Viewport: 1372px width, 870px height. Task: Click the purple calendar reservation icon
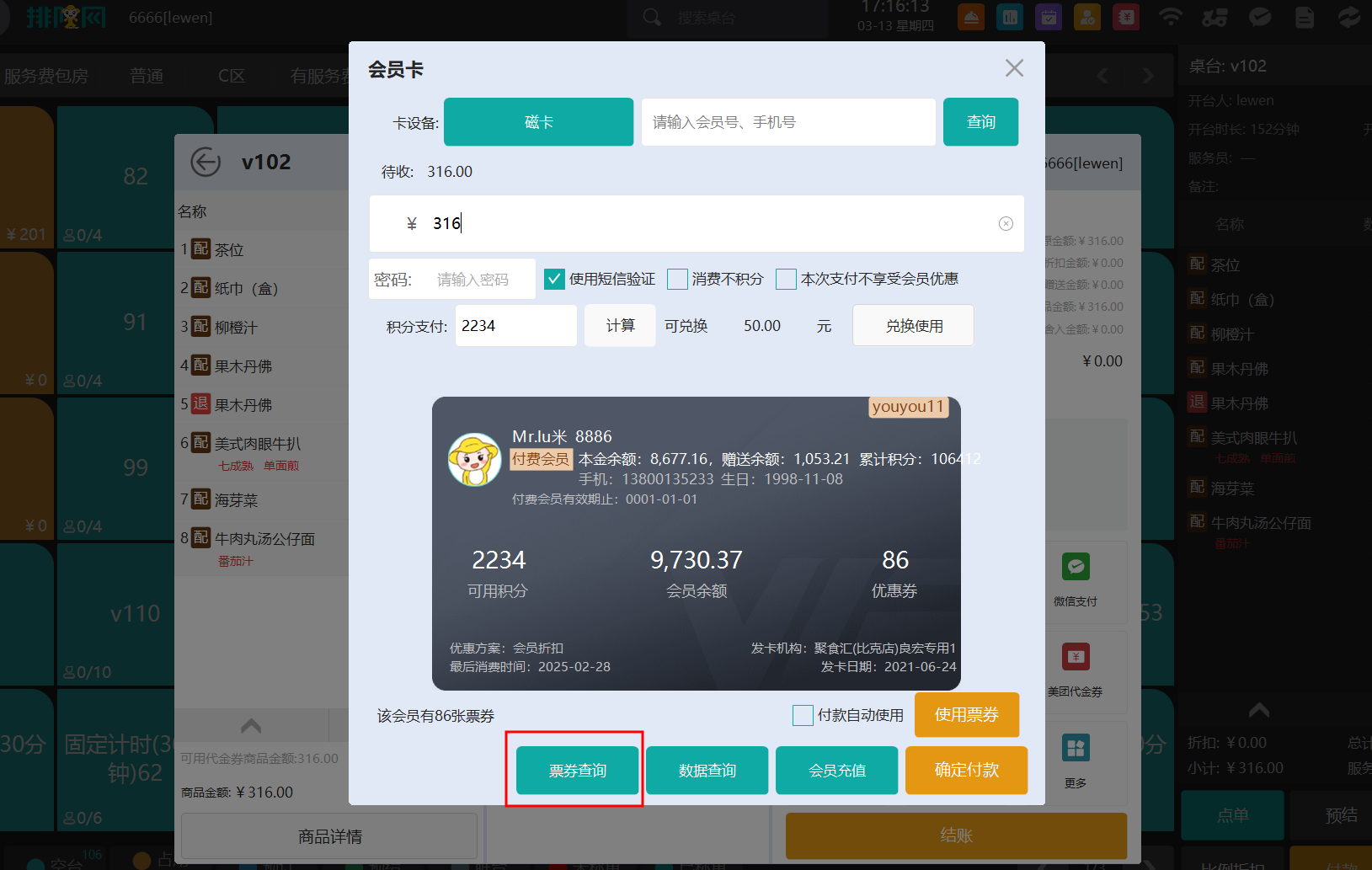[x=1048, y=17]
